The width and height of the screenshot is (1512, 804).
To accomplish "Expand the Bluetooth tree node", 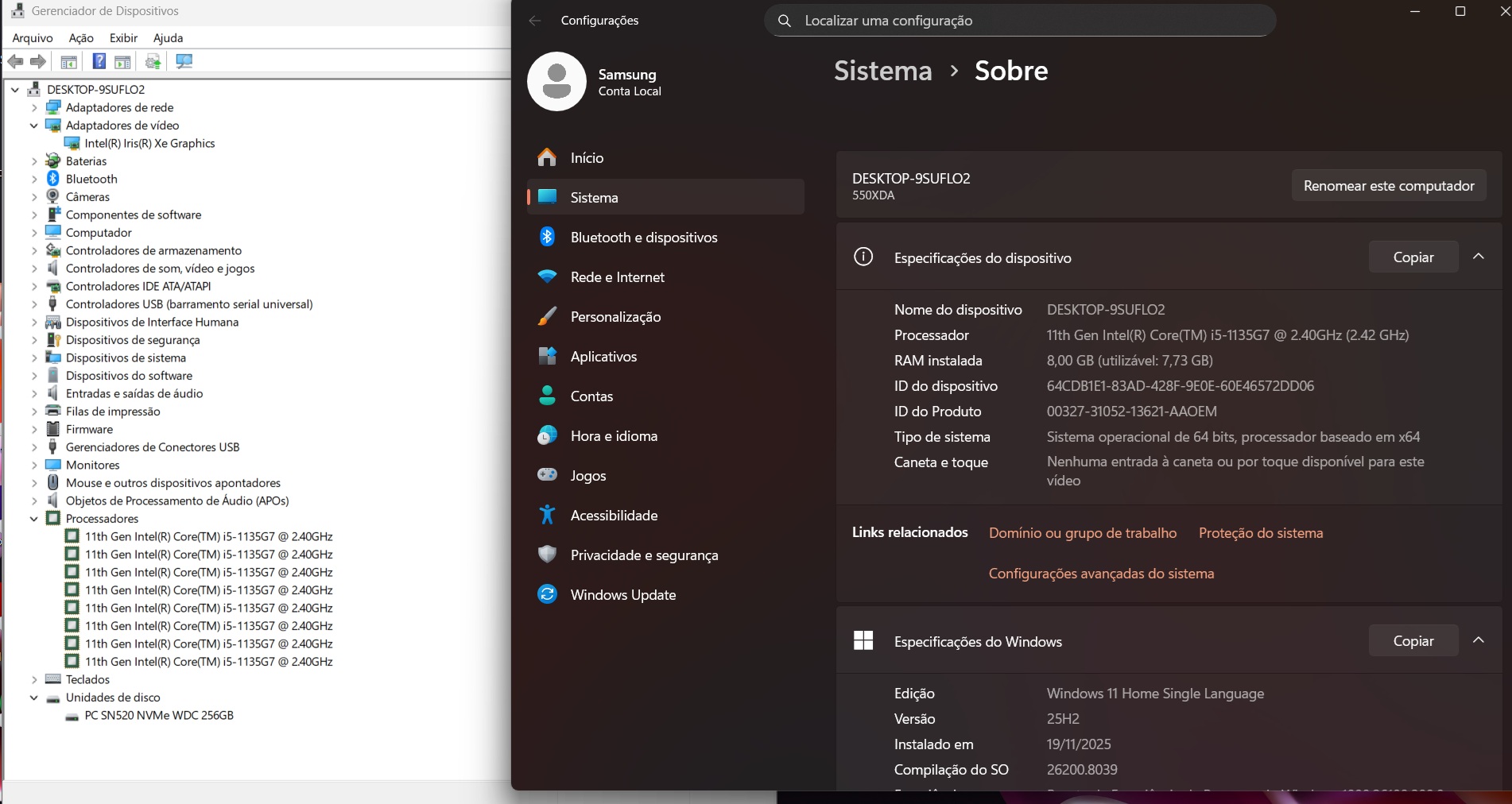I will point(34,179).
